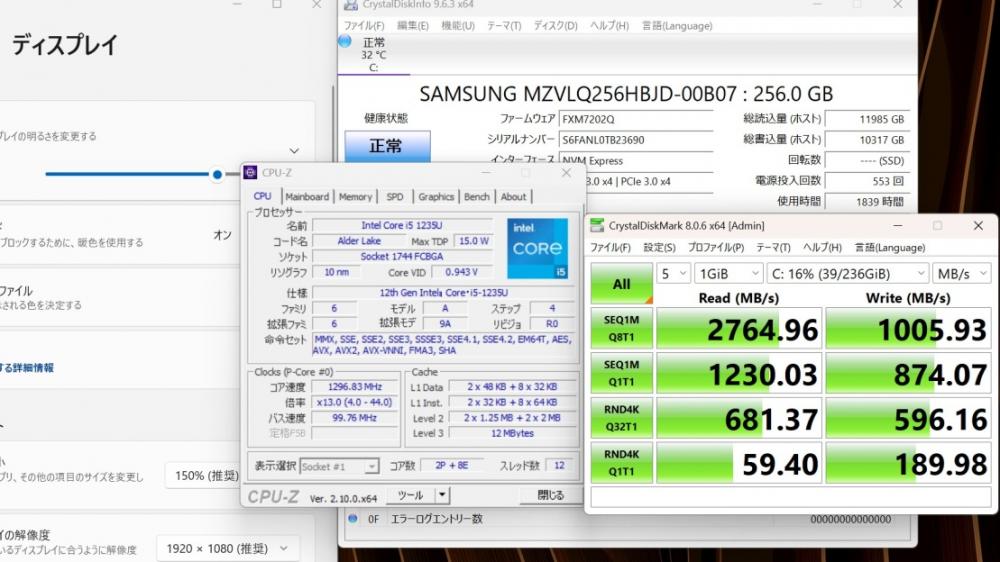Open the test count dropdown showing 5
Image resolution: width=1000 pixels, height=562 pixels.
click(673, 274)
